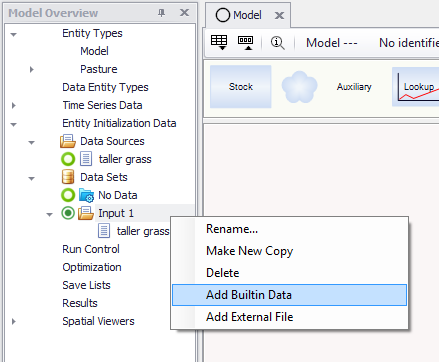Select Model under Entity Types
Viewport: 439px width, 362px height.
[94, 51]
